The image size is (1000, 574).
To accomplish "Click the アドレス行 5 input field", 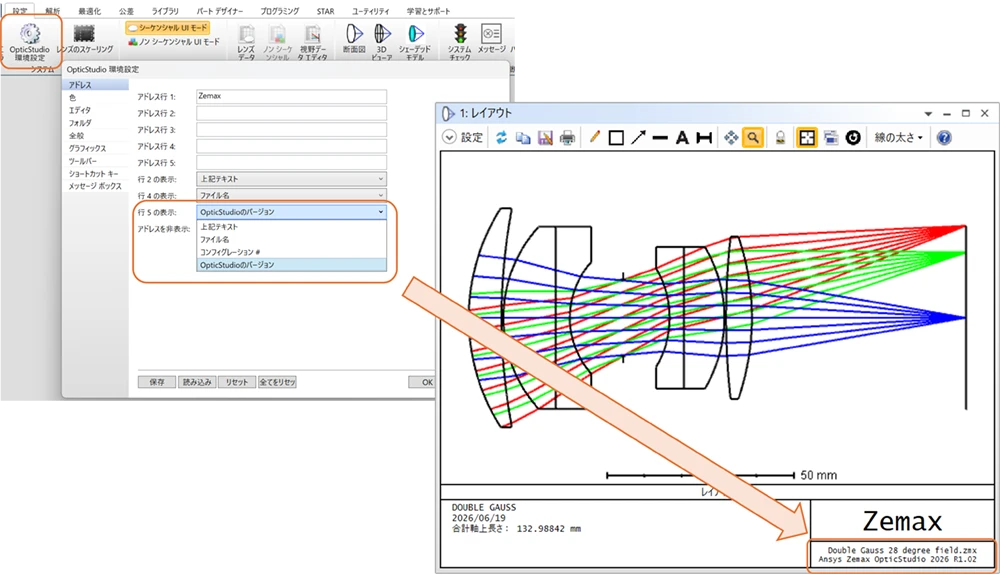I will 291,163.
